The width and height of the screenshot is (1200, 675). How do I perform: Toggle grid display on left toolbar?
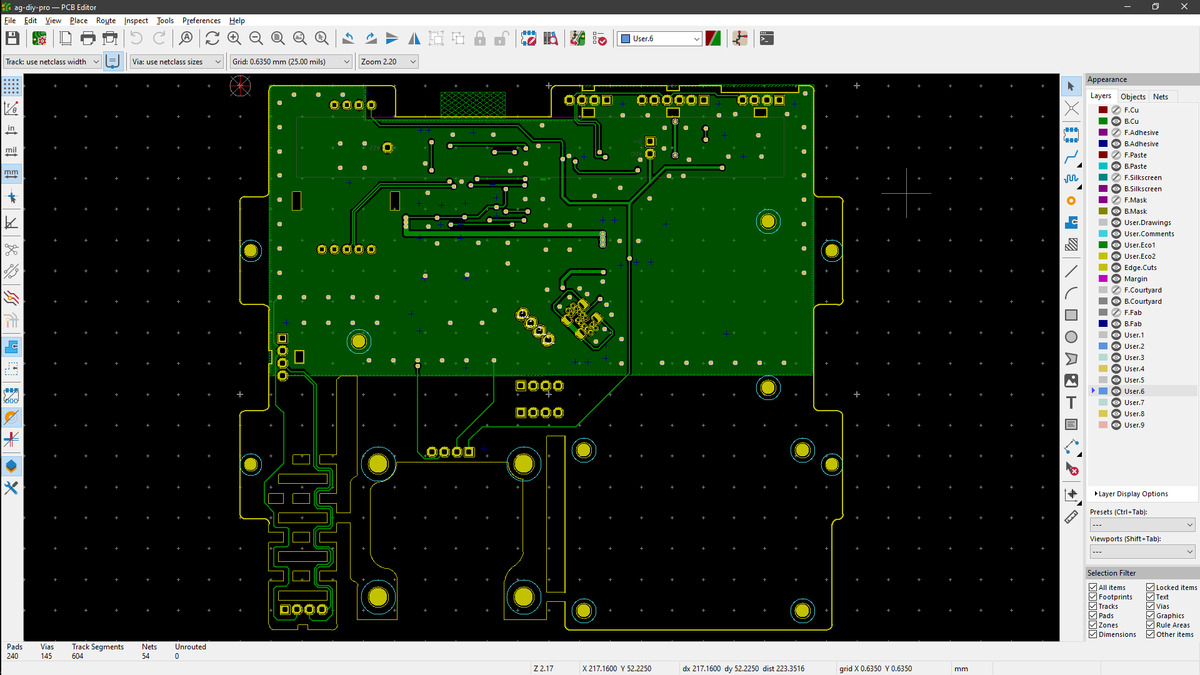pyautogui.click(x=12, y=86)
